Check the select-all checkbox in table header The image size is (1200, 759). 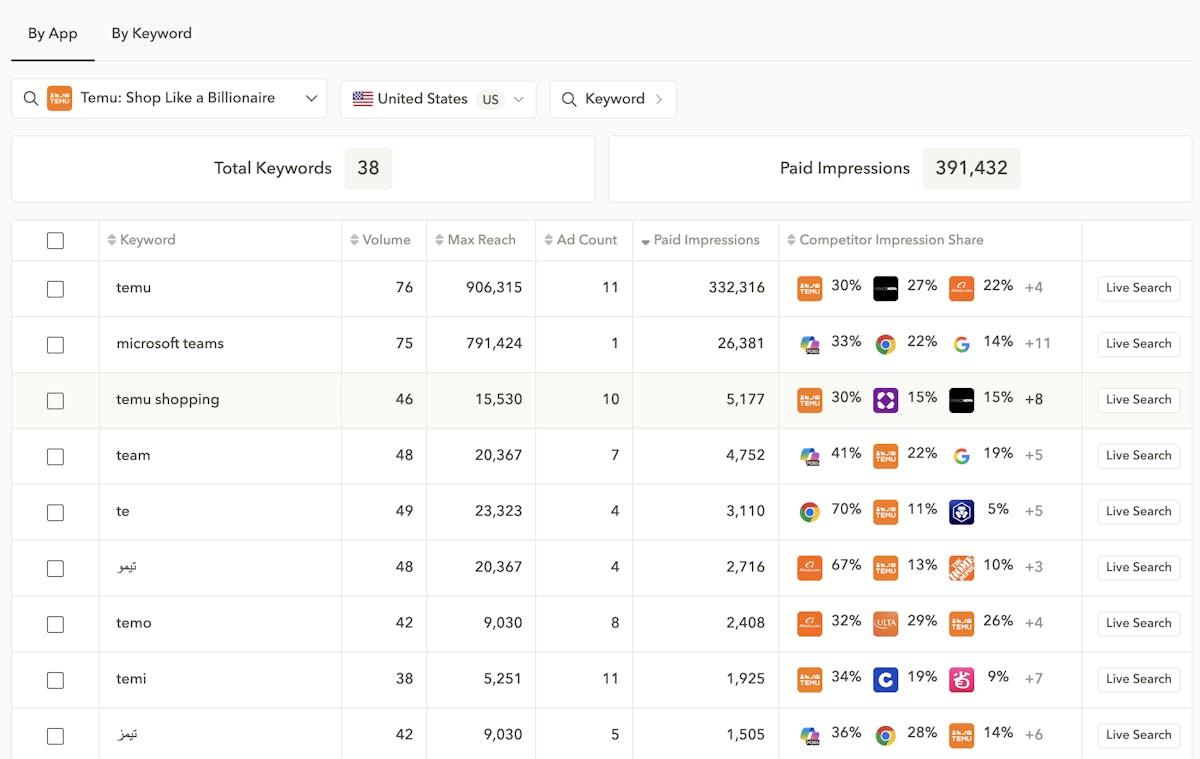[55, 241]
